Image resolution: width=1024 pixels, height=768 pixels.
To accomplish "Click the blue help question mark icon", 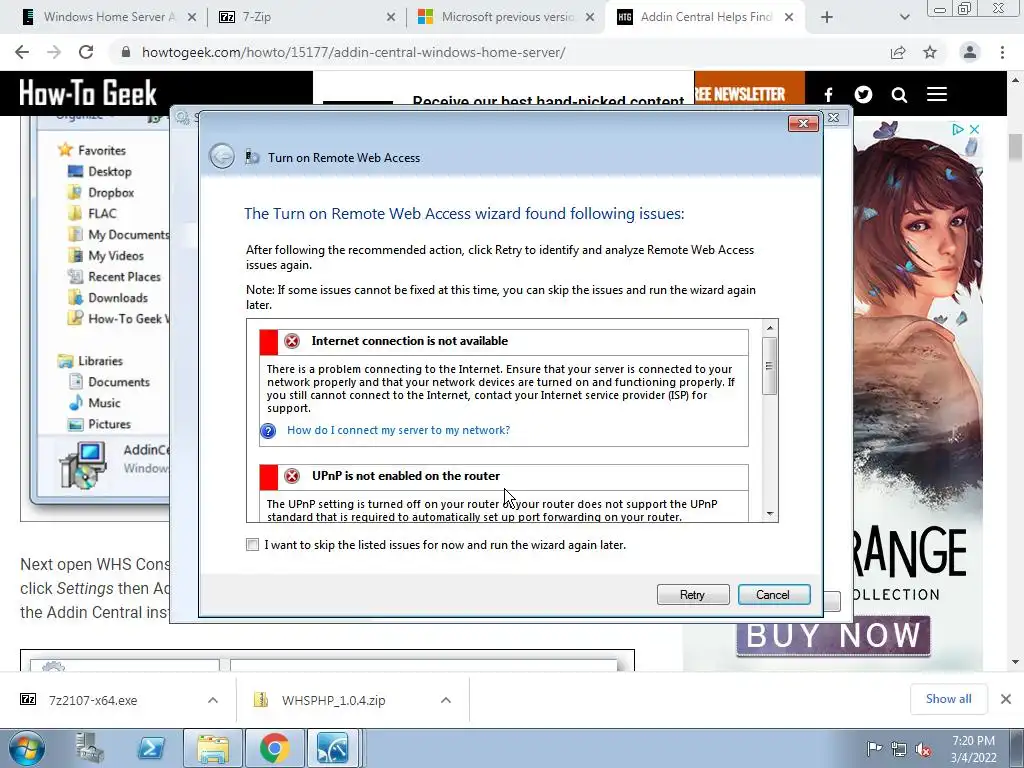I will tap(268, 430).
